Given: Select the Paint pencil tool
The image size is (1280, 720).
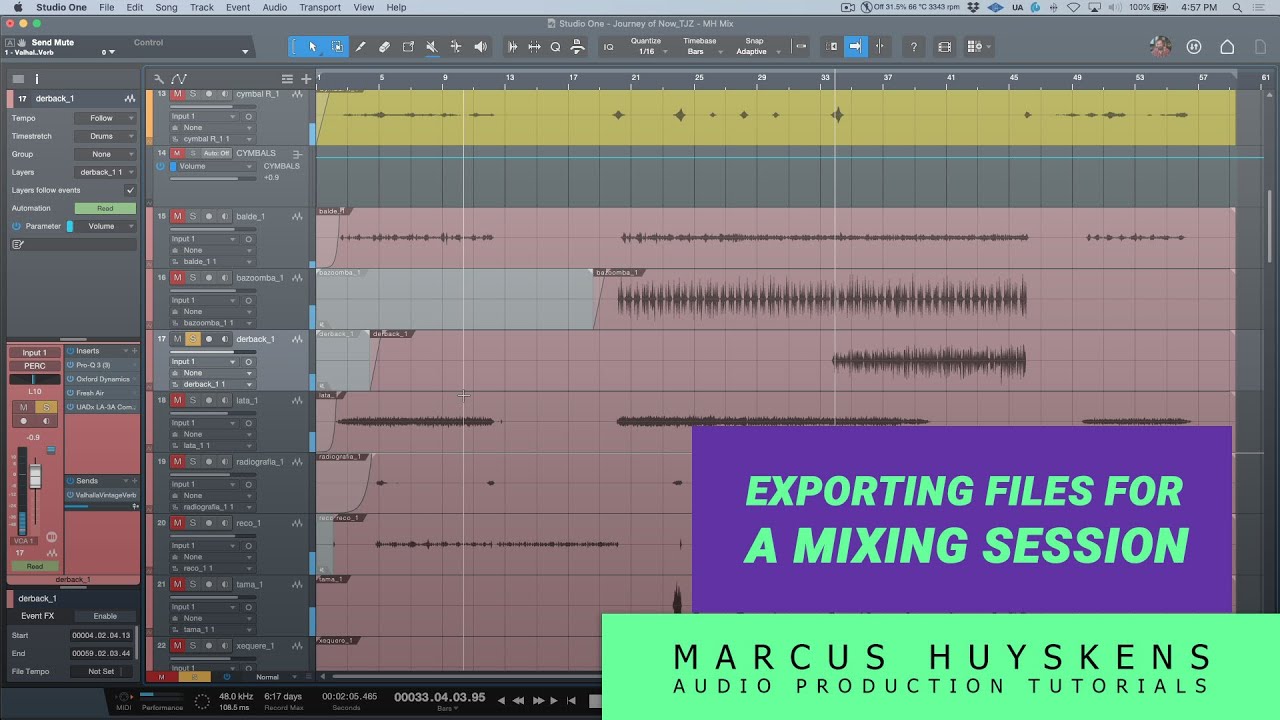Looking at the screenshot, I should click(x=361, y=47).
